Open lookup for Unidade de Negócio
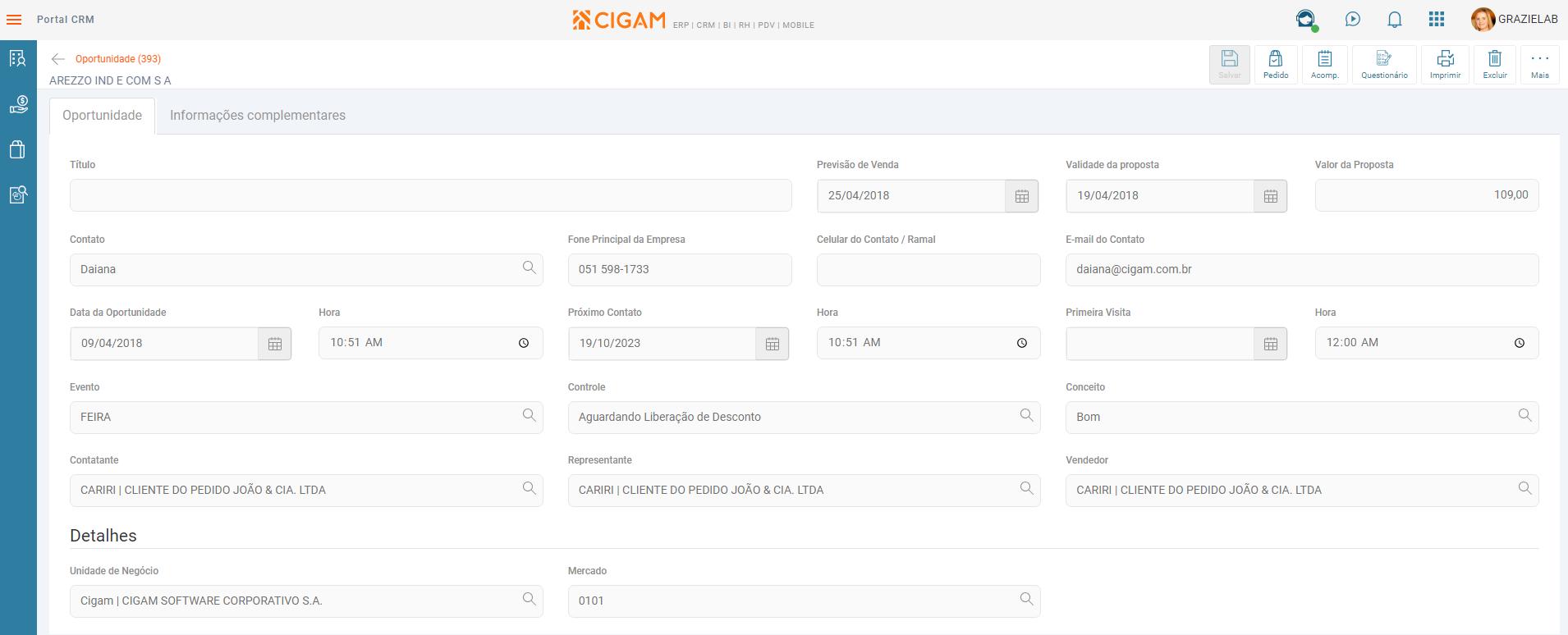 530,599
